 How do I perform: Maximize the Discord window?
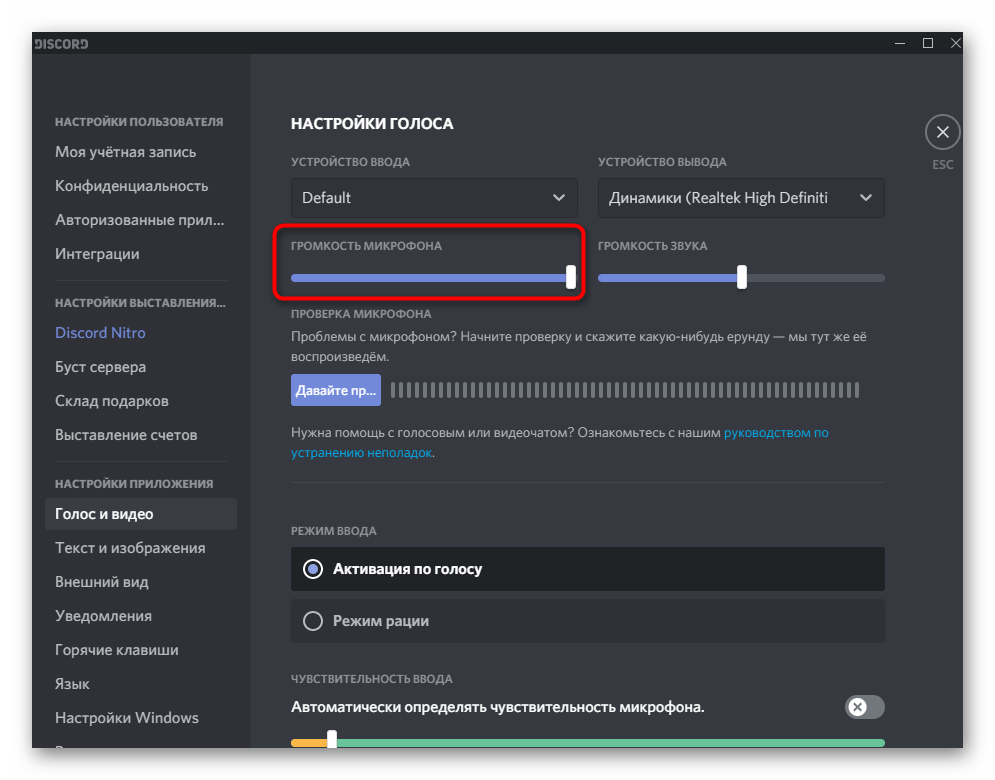pos(928,43)
